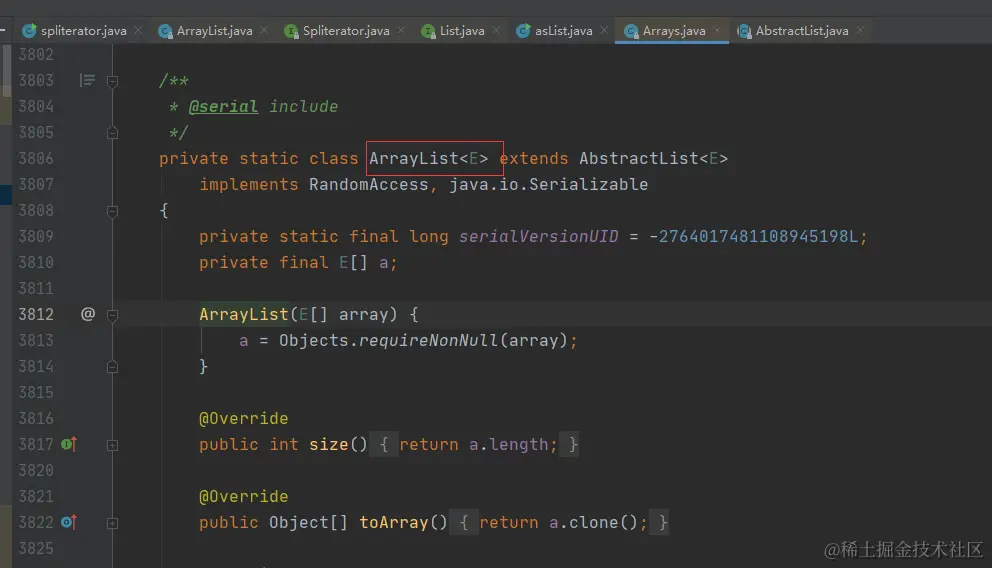Screen dimensions: 992x568
Task: Click the a.clone() call
Action: tap(593, 522)
